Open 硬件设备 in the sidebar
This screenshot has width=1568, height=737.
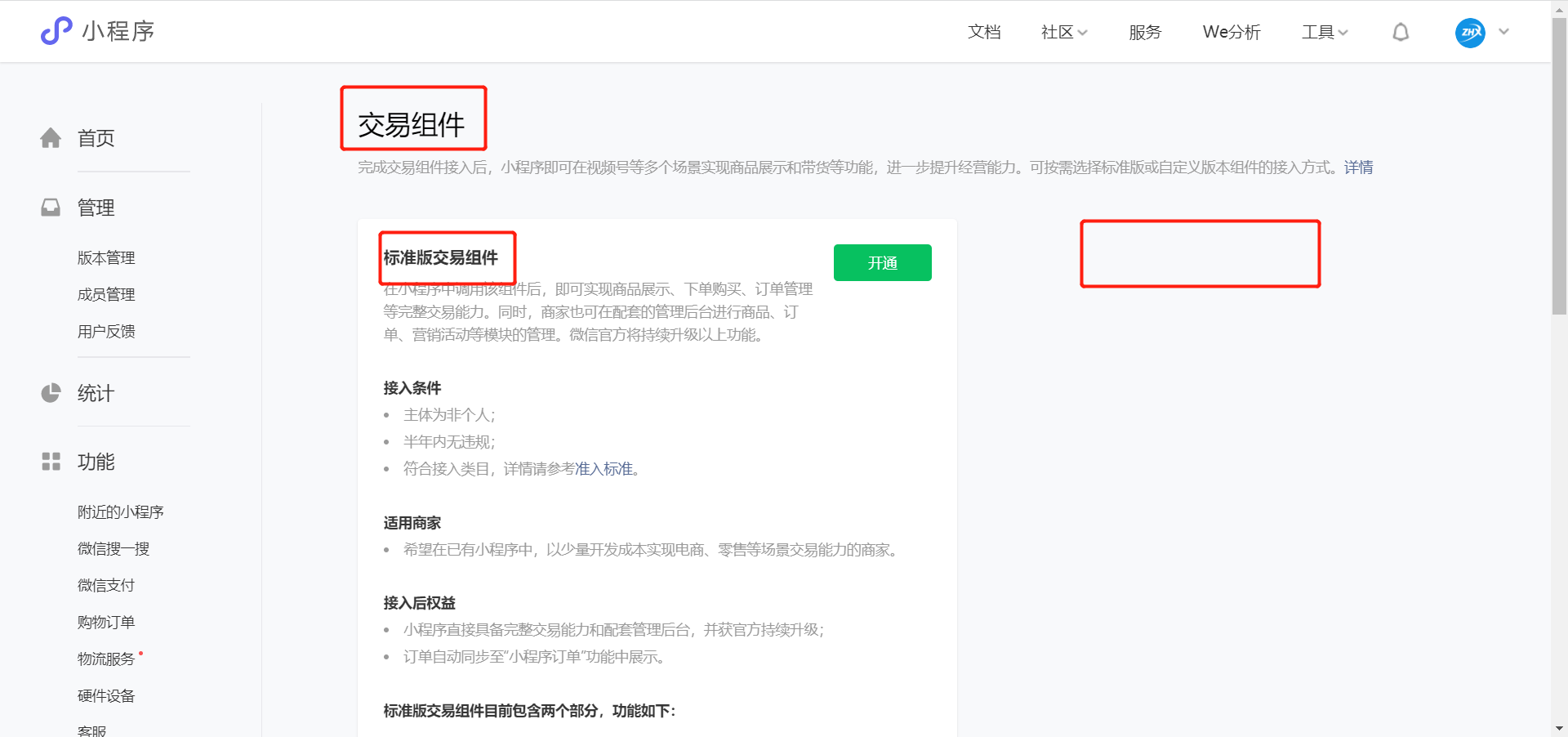tap(106, 696)
